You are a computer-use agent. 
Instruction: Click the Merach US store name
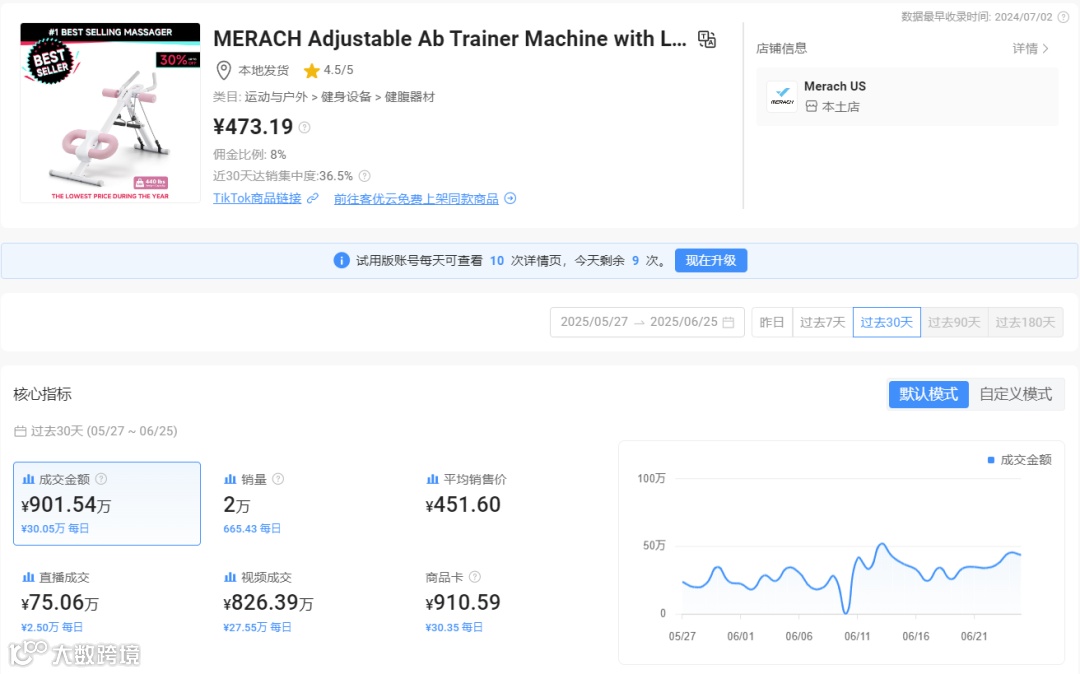[x=835, y=87]
